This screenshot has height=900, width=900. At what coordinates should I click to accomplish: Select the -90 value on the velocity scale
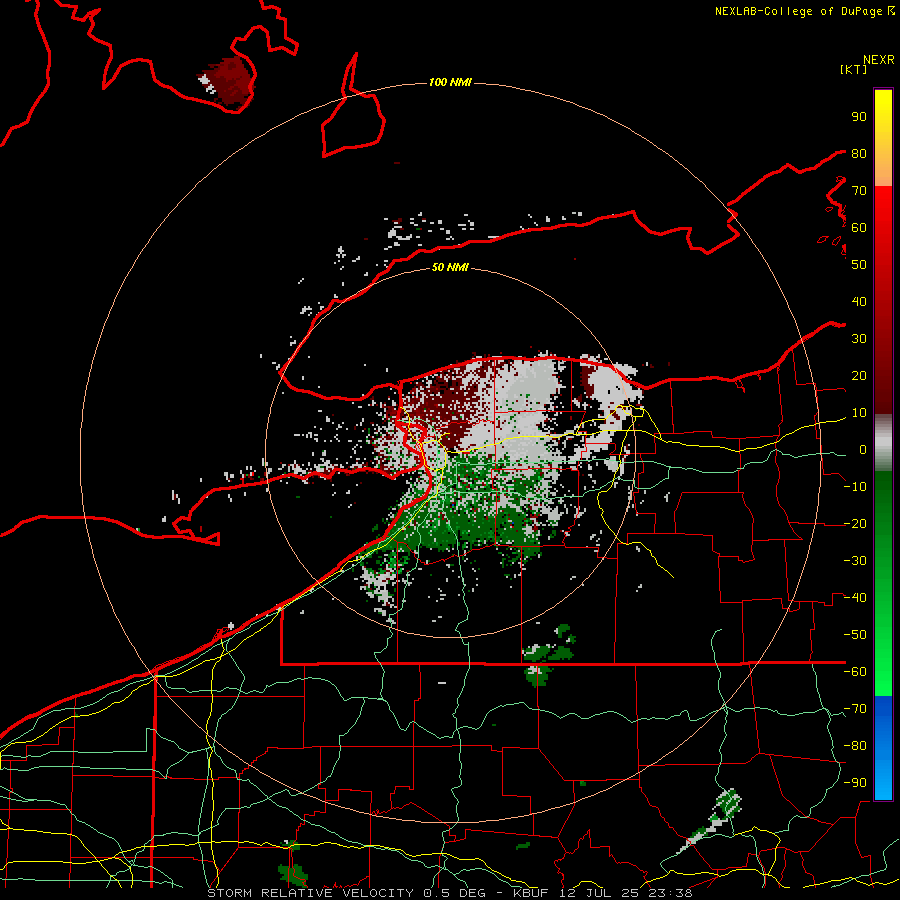(x=855, y=783)
